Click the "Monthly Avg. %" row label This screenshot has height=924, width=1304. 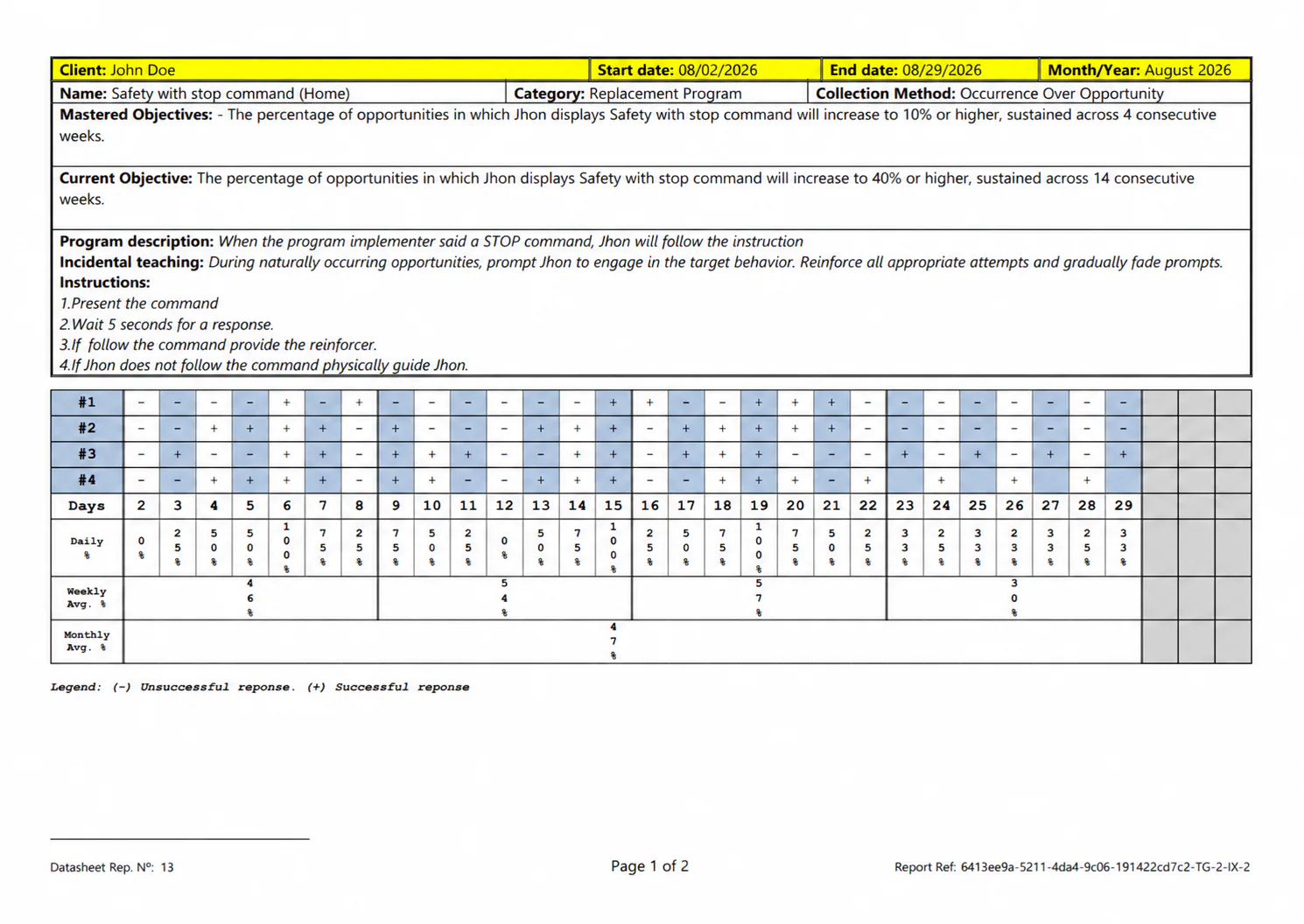(x=87, y=641)
